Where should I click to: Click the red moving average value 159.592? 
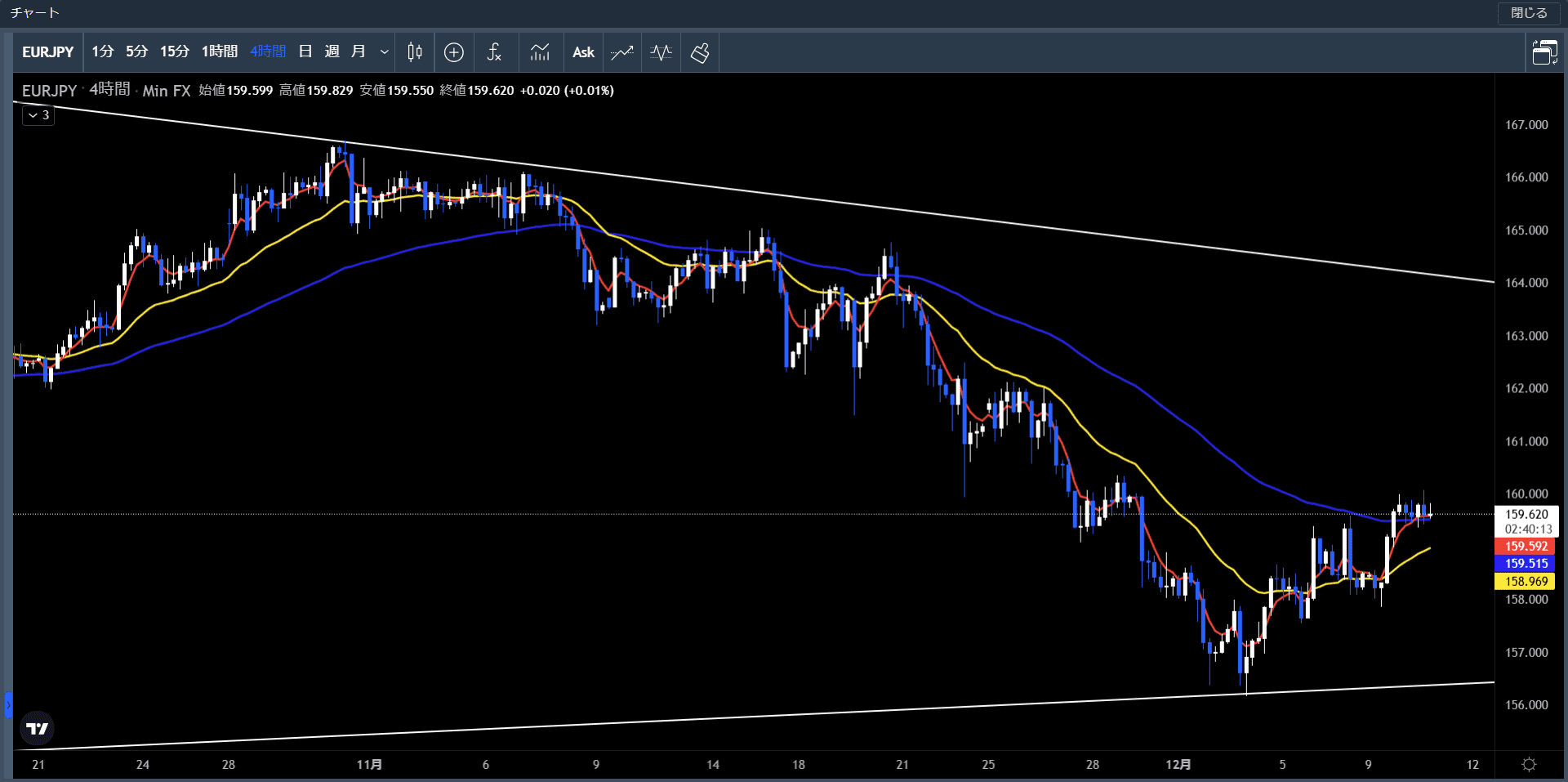coord(1525,546)
